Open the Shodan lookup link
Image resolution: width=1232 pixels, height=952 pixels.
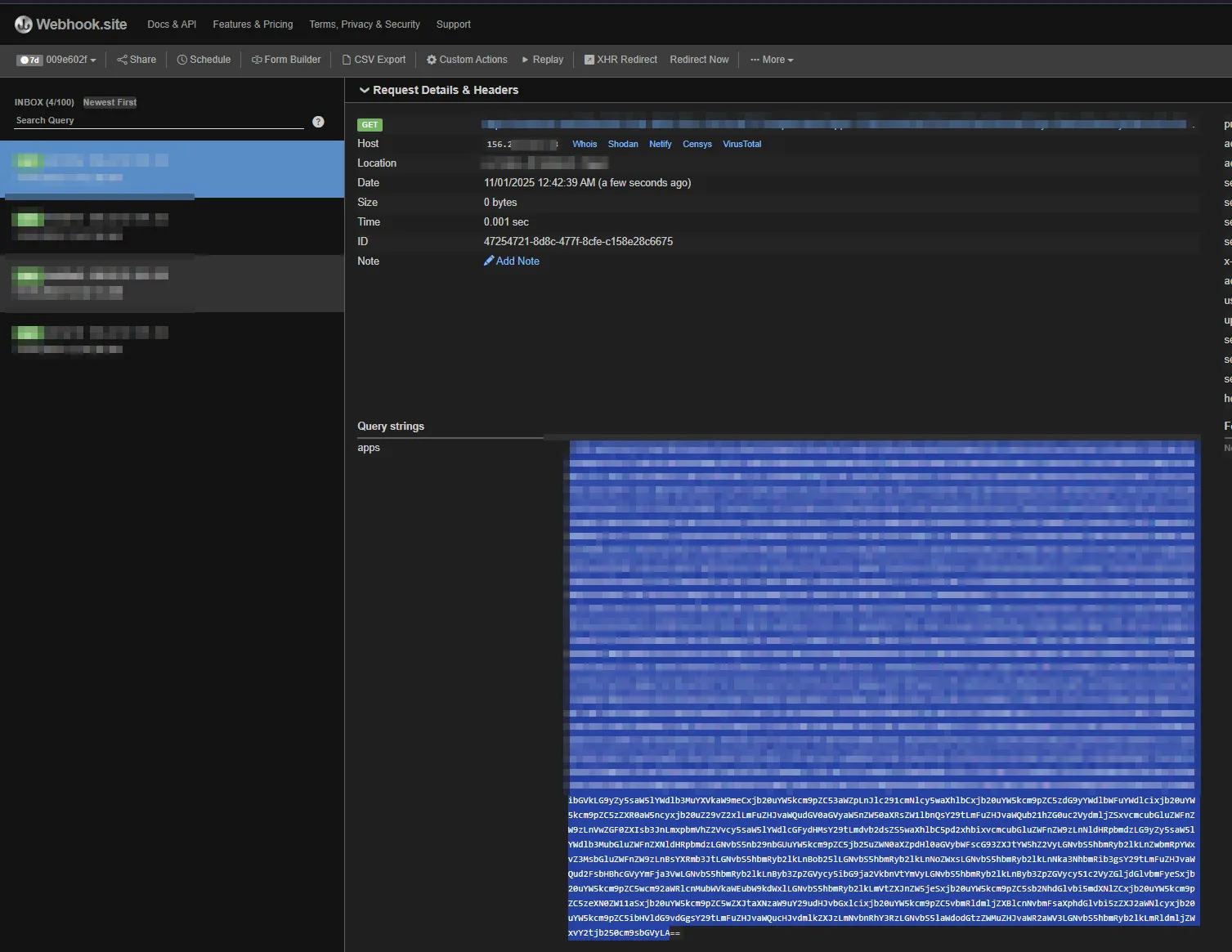pyautogui.click(x=623, y=144)
